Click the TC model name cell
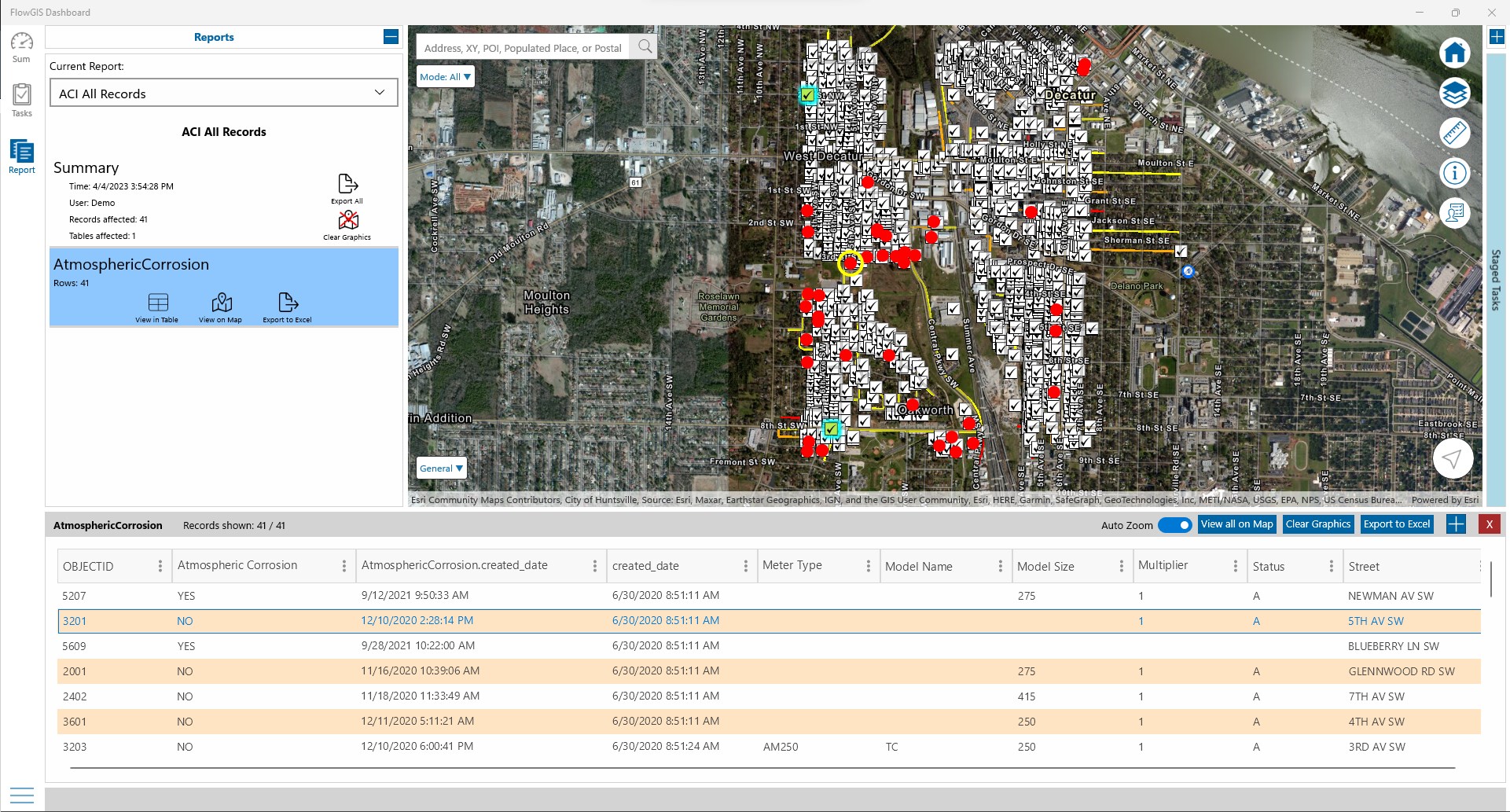 pyautogui.click(x=891, y=747)
